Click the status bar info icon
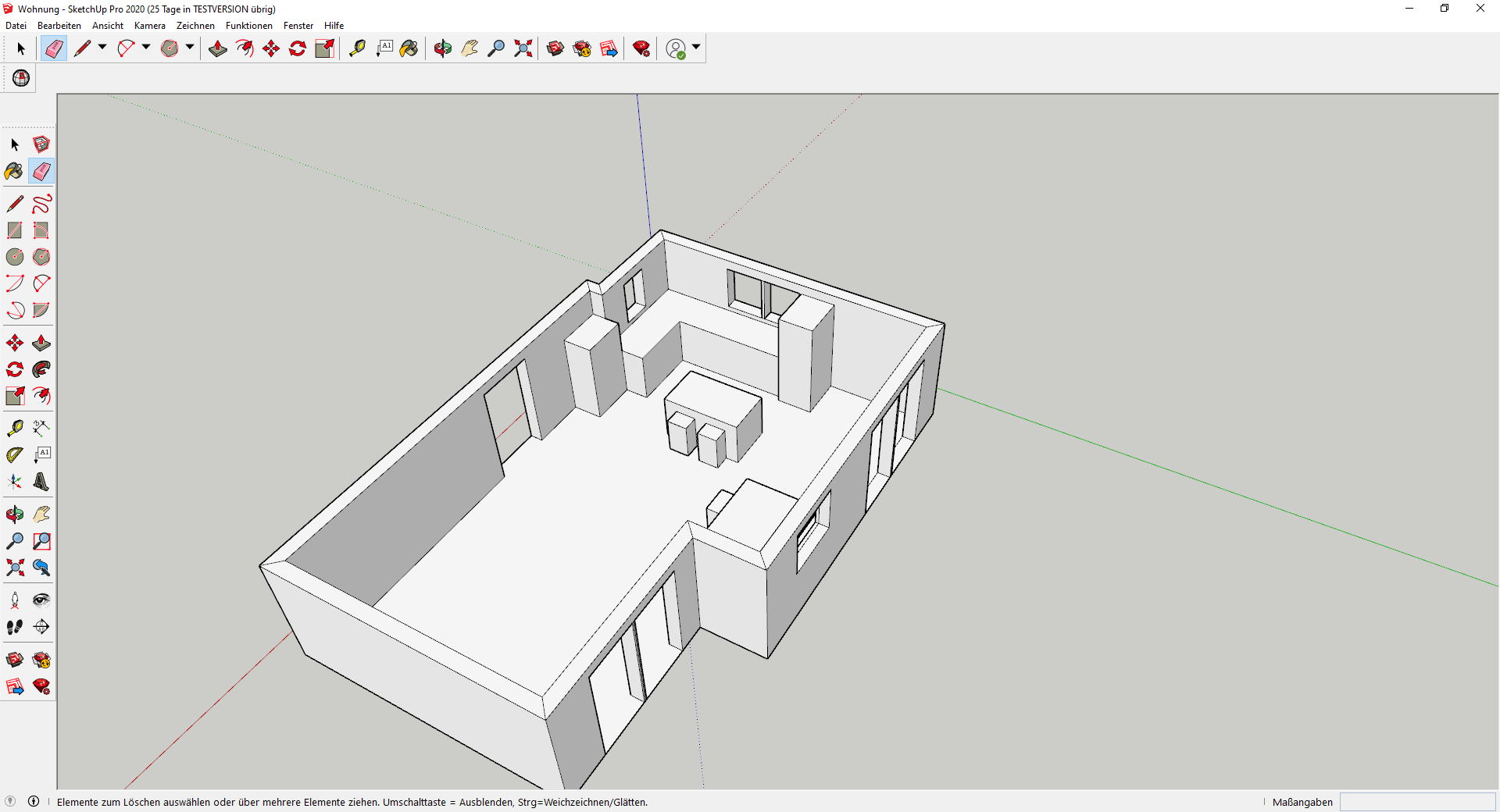 [34, 801]
